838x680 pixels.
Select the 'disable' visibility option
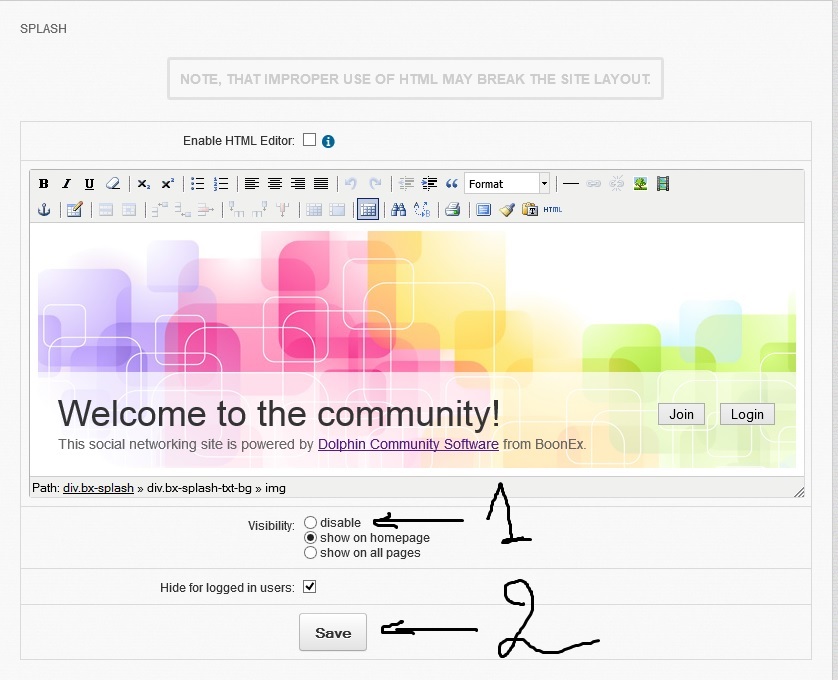pos(310,522)
